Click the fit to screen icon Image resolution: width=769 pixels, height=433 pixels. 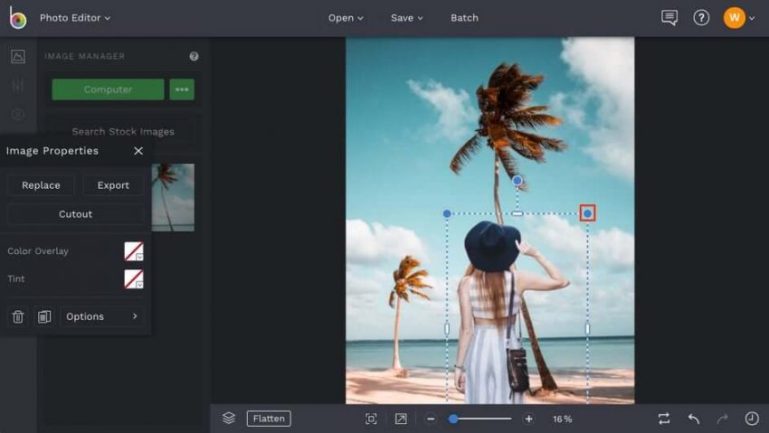371,419
